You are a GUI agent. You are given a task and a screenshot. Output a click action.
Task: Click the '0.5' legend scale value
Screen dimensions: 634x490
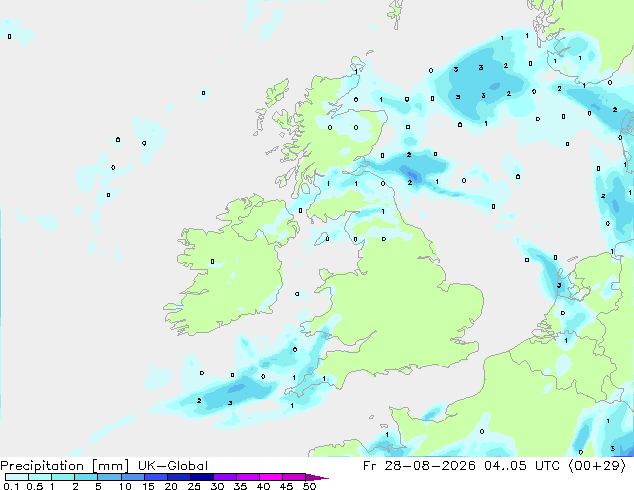point(35,486)
